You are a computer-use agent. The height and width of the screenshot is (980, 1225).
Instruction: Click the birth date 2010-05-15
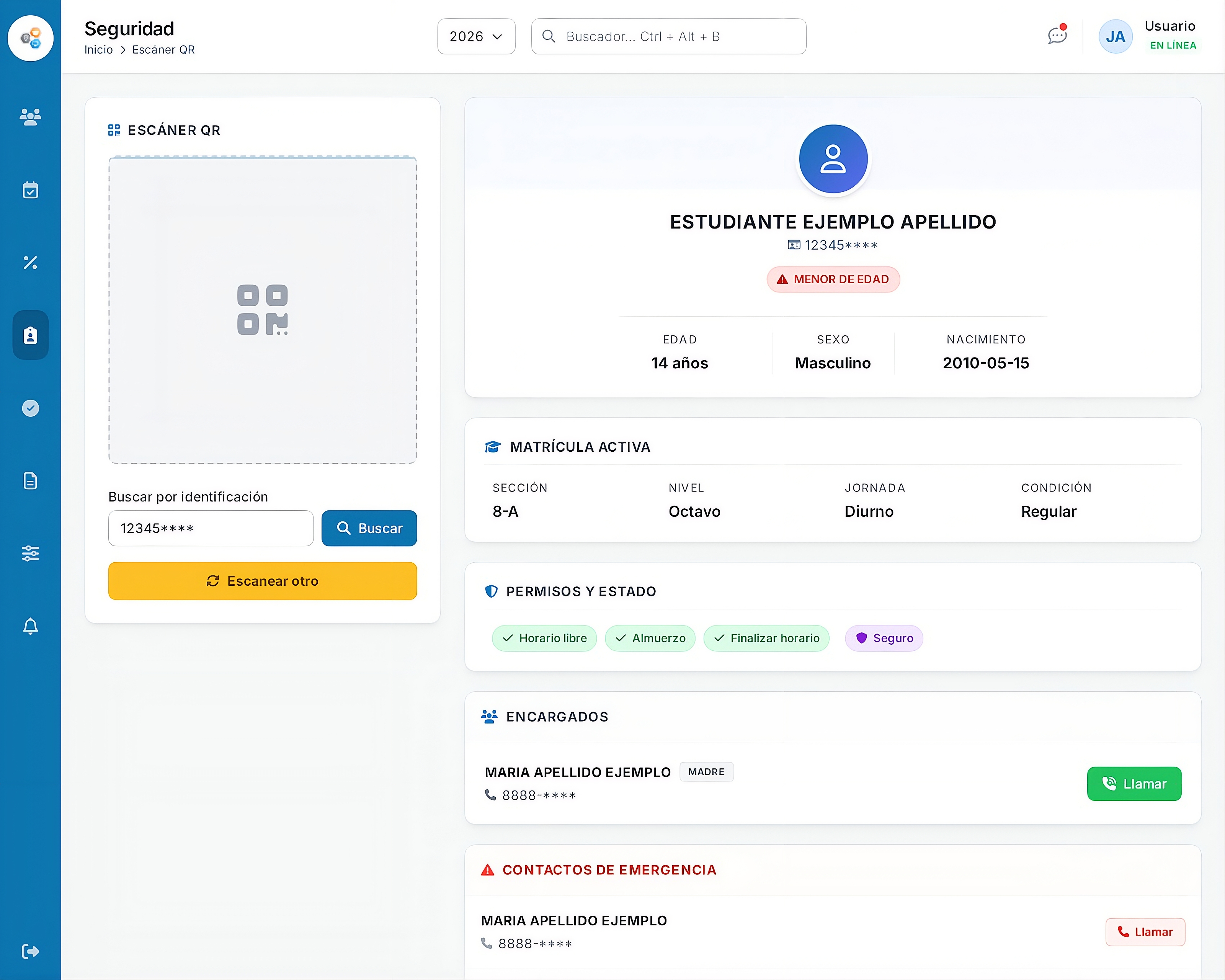986,363
